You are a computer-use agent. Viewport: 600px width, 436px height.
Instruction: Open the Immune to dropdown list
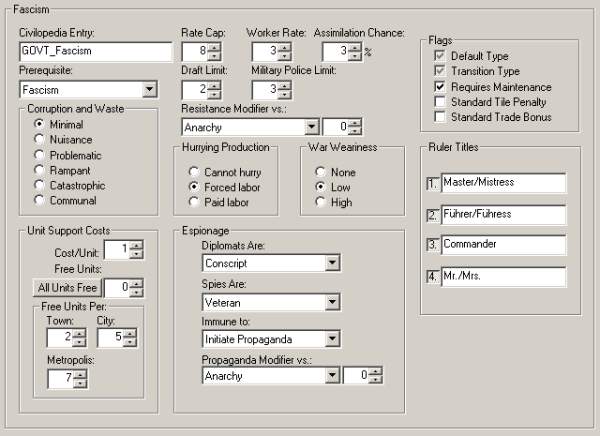pyautogui.click(x=331, y=339)
